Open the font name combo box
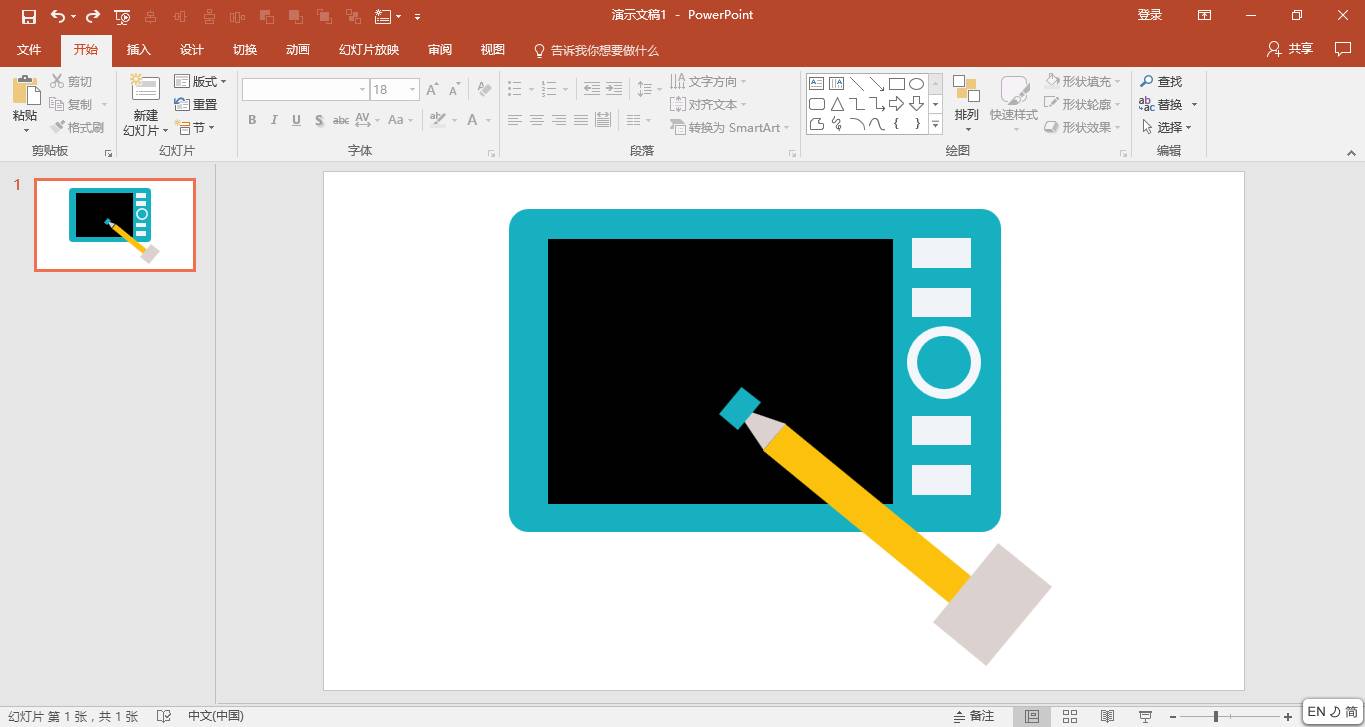Screen dimensions: 1365x727 click(305, 89)
